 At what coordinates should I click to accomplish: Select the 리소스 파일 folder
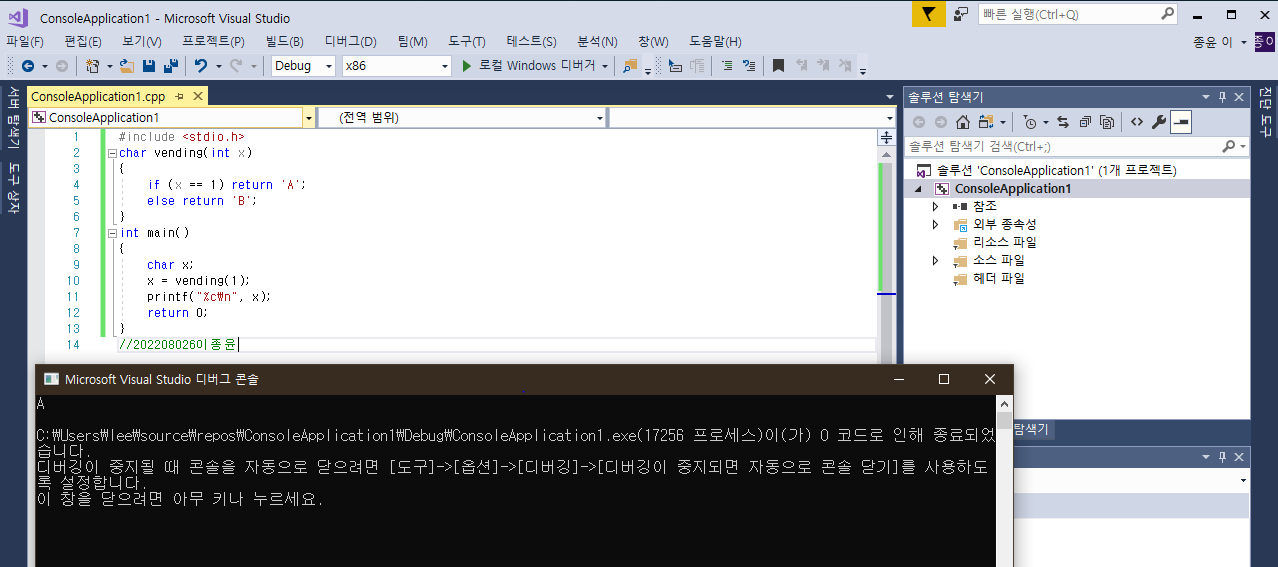point(1004,242)
